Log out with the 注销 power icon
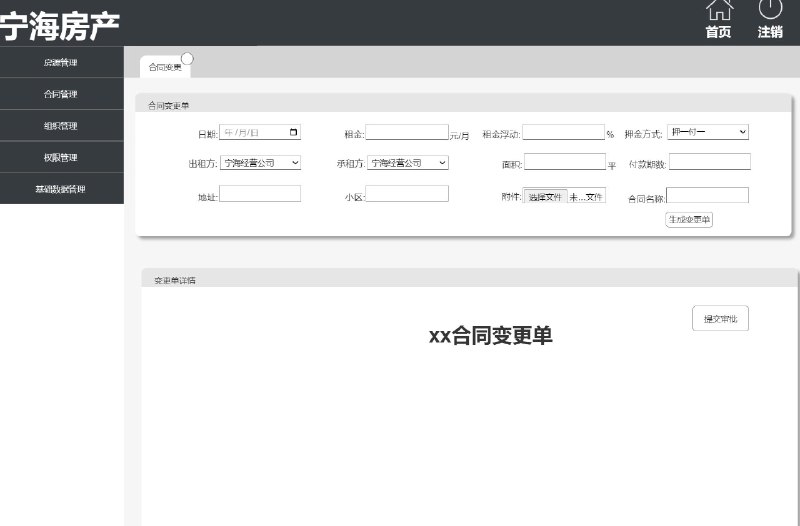Viewport: 800px width, 526px height. (770, 8)
